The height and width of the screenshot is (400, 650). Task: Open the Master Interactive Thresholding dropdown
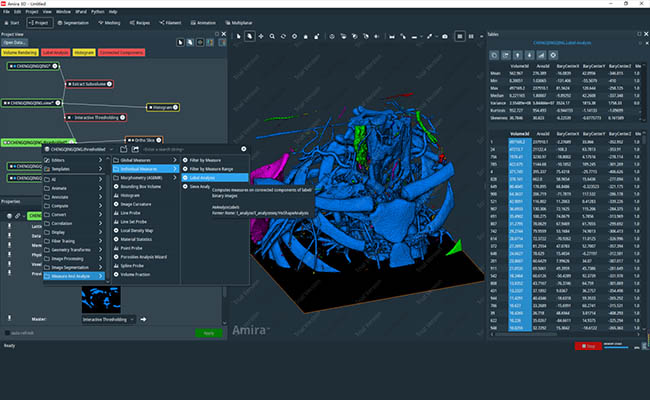109,320
